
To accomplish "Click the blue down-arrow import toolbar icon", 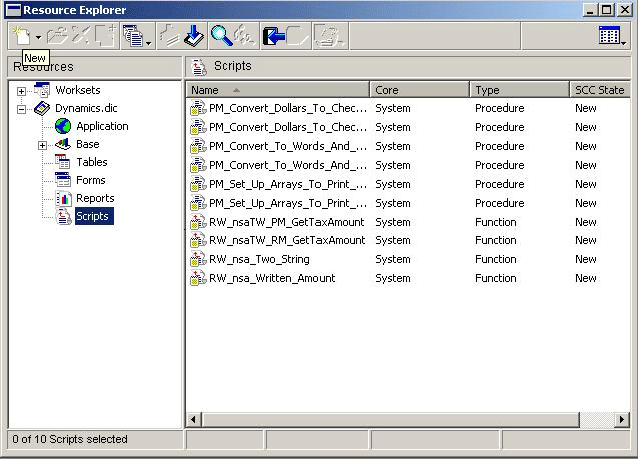I will pyautogui.click(x=194, y=36).
